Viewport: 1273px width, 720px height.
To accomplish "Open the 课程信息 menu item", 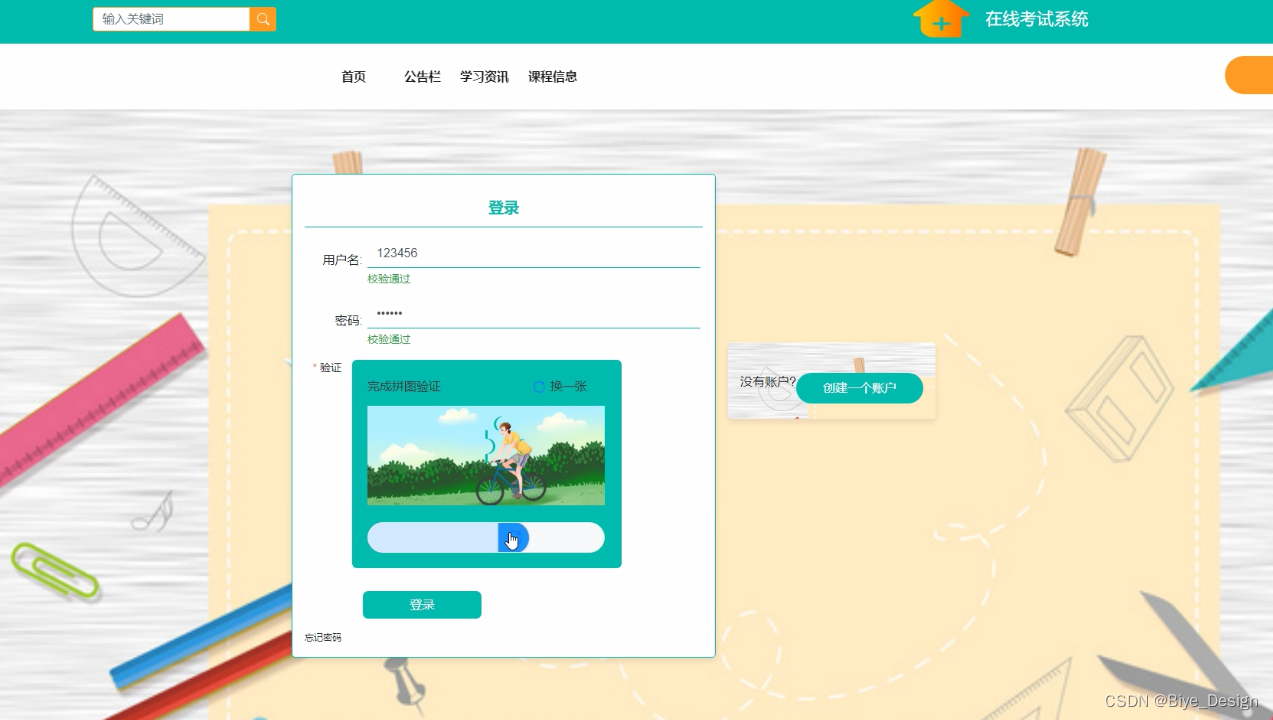I will (553, 77).
